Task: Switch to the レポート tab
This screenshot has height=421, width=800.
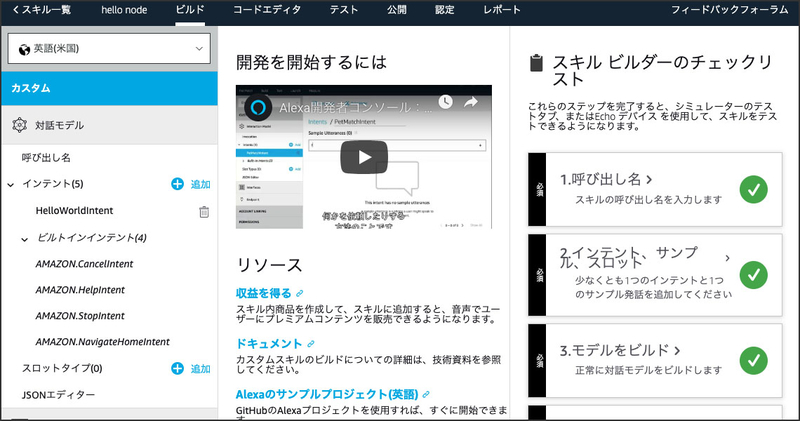Action: tap(502, 10)
